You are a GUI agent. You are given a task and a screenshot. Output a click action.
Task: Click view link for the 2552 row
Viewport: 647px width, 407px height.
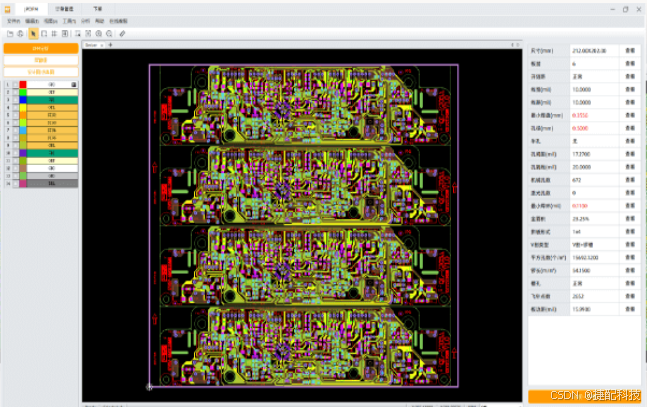630,296
